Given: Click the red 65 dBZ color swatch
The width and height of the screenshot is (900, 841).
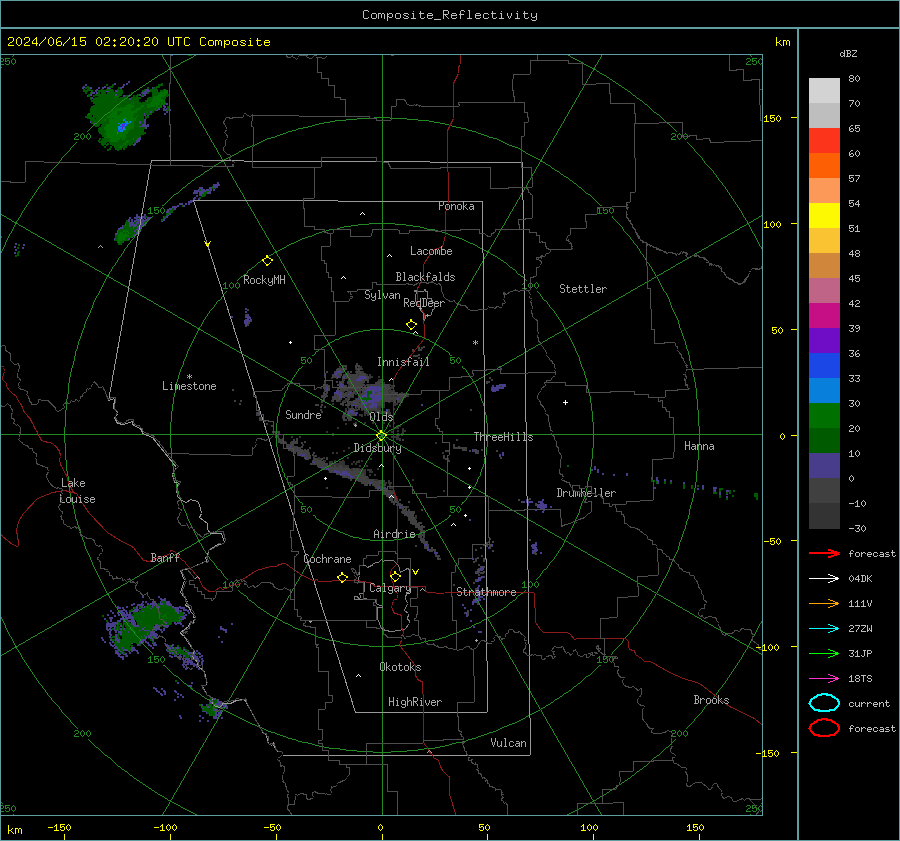Looking at the screenshot, I should pos(824,141).
